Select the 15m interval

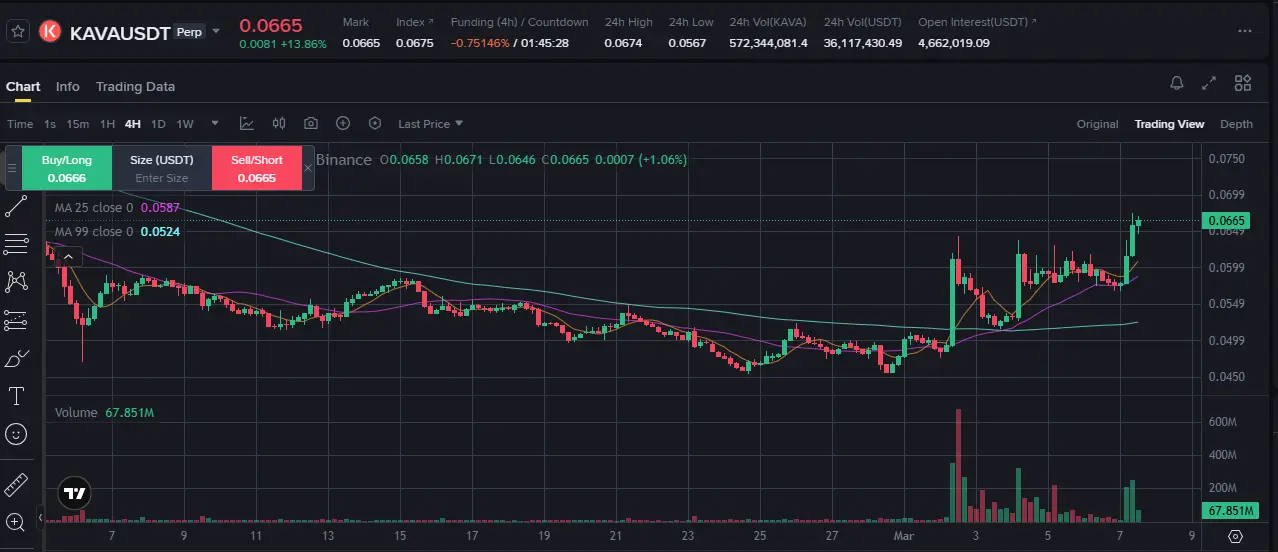point(78,124)
